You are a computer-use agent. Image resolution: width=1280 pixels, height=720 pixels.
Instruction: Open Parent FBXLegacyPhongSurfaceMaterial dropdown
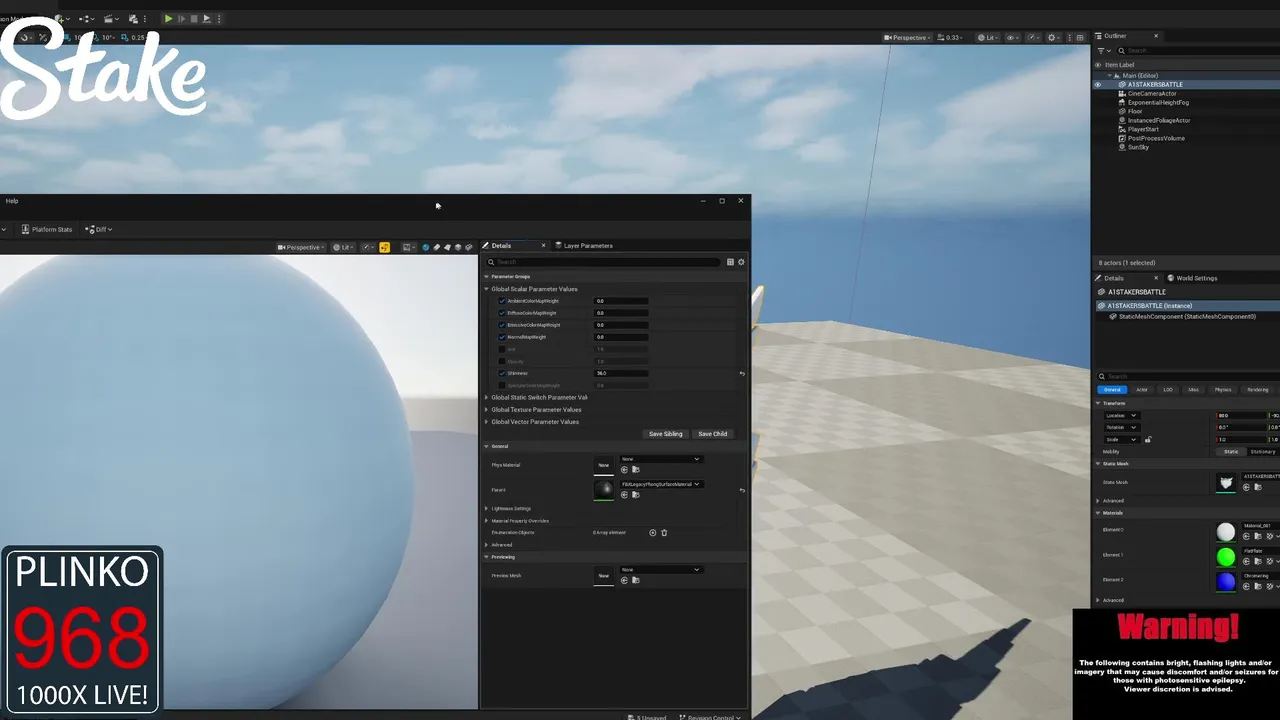coord(661,484)
